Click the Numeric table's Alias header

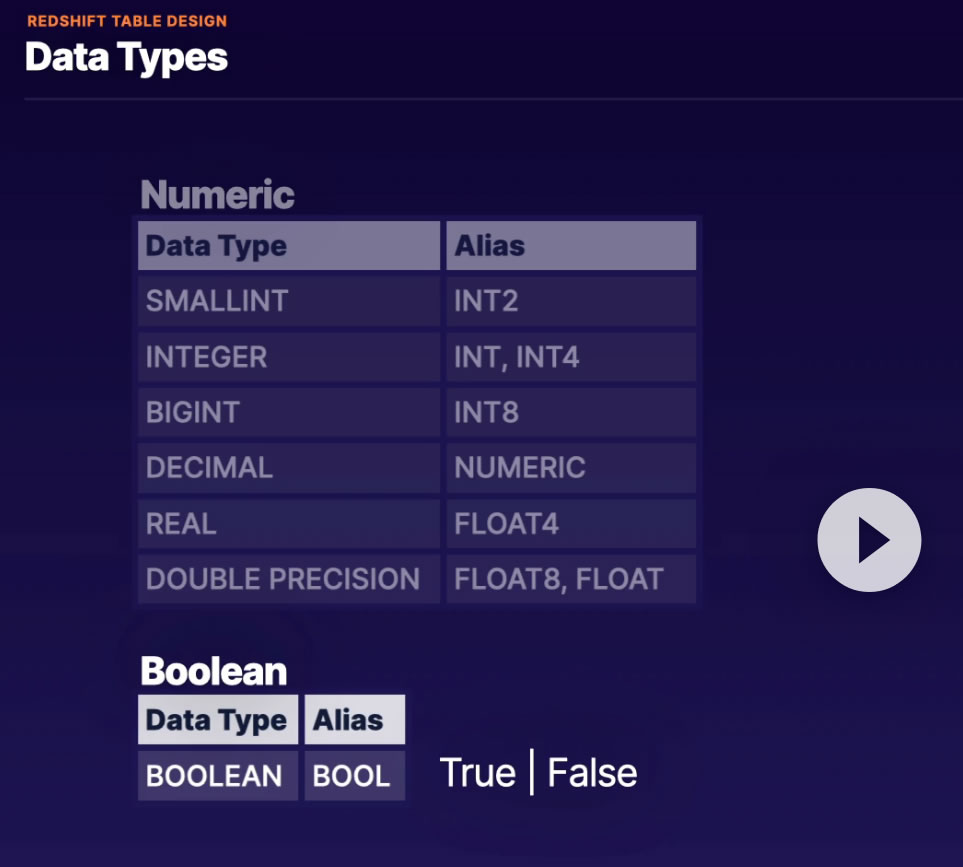(570, 246)
